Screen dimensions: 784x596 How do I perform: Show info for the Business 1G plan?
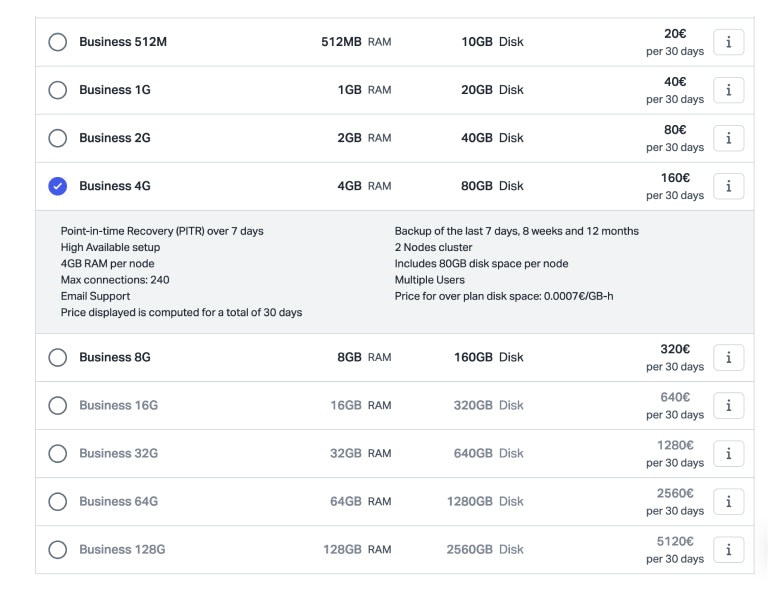point(728,90)
